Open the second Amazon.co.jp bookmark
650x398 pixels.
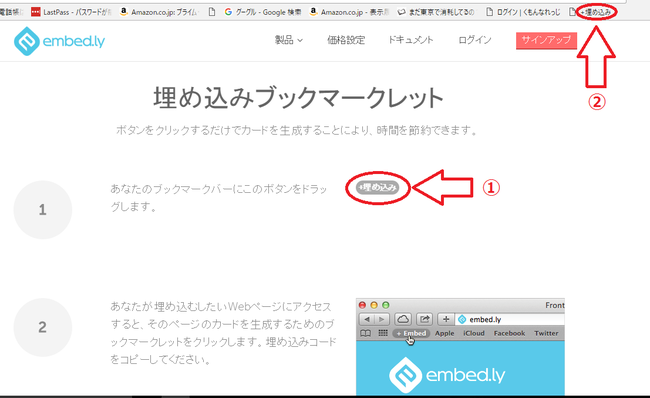[349, 12]
